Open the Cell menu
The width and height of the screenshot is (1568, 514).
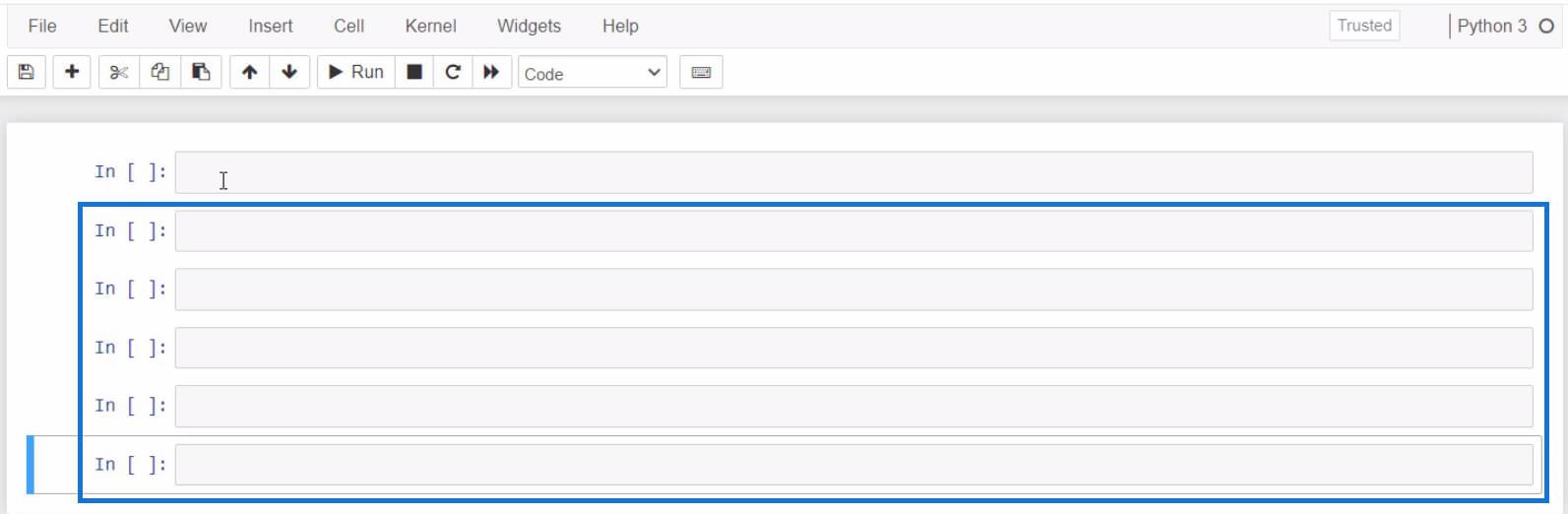(348, 26)
